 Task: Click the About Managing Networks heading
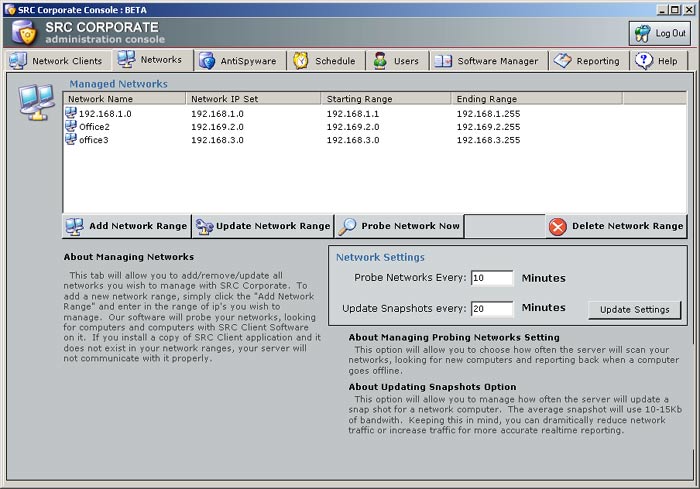tap(129, 257)
